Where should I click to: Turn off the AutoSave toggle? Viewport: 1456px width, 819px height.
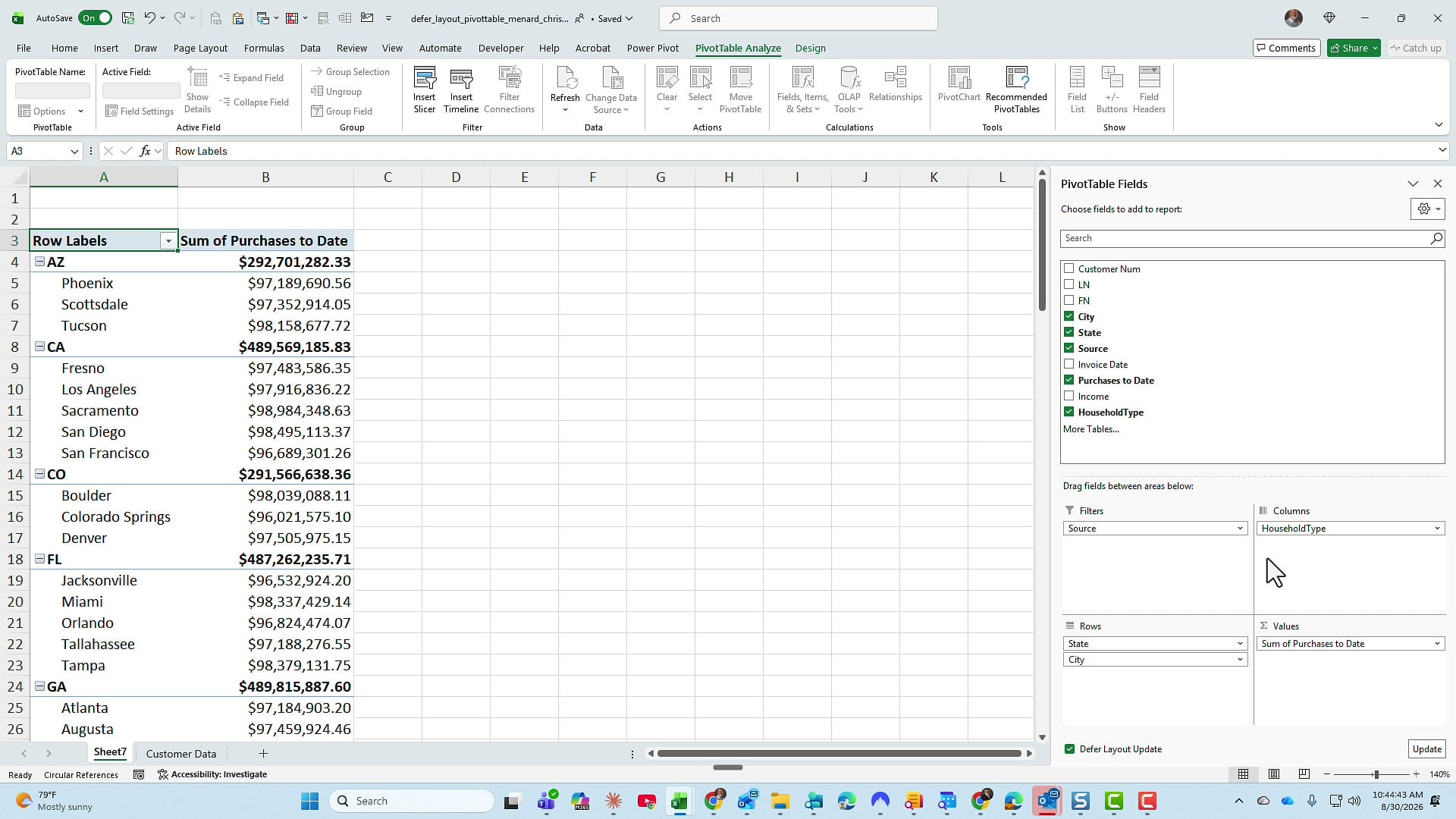tap(96, 18)
